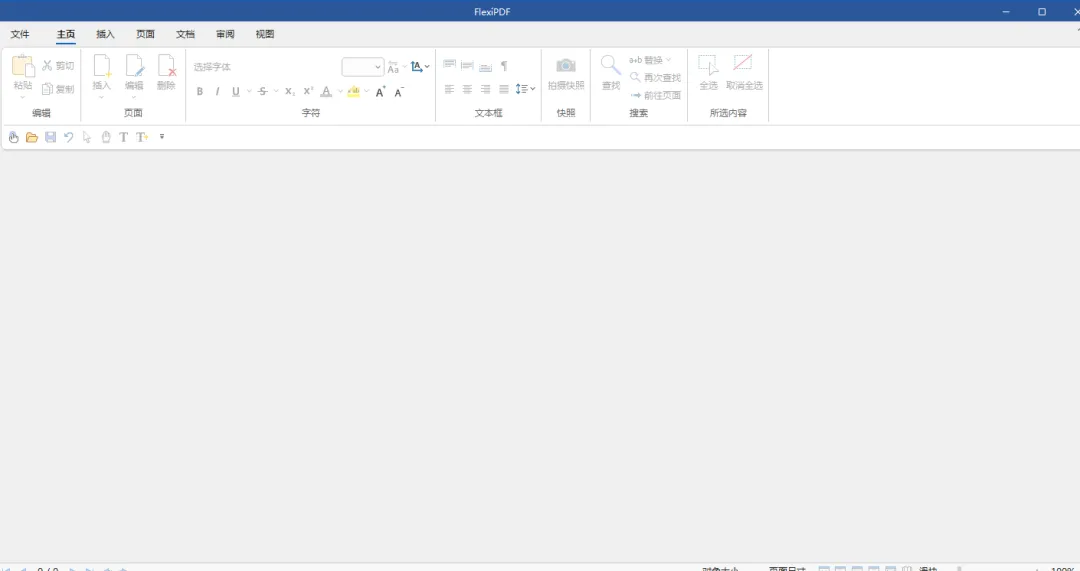Click the Paste clipboard icon
Screen dimensions: 1080x571
click(23, 66)
